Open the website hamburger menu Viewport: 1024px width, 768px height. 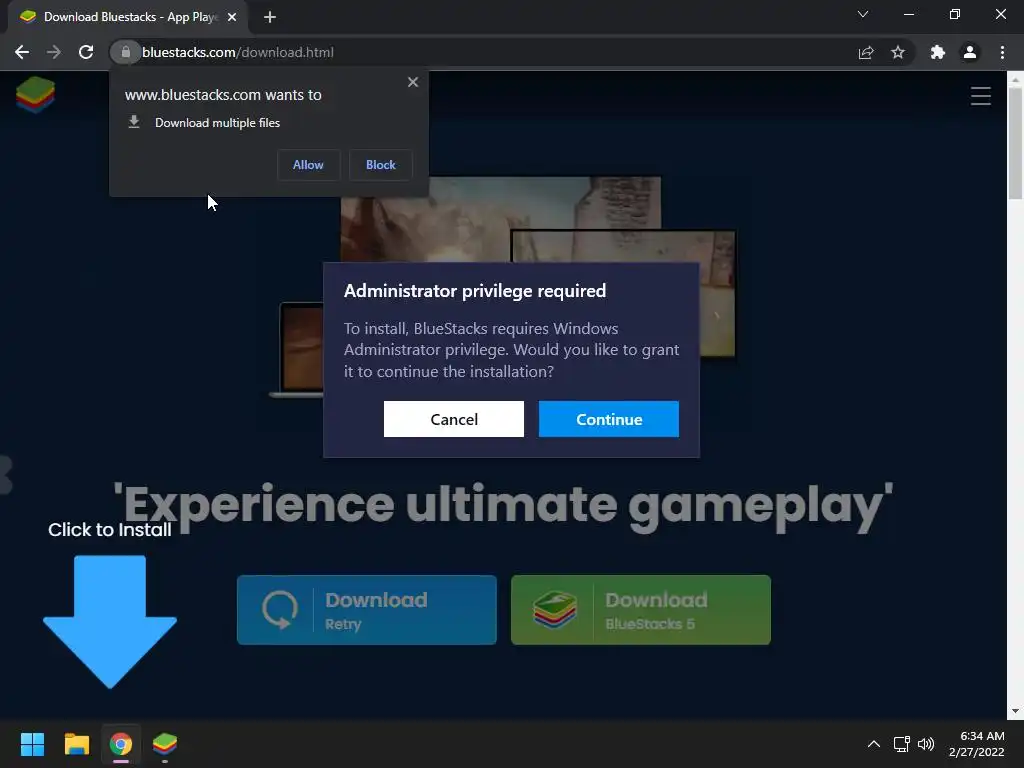980,96
